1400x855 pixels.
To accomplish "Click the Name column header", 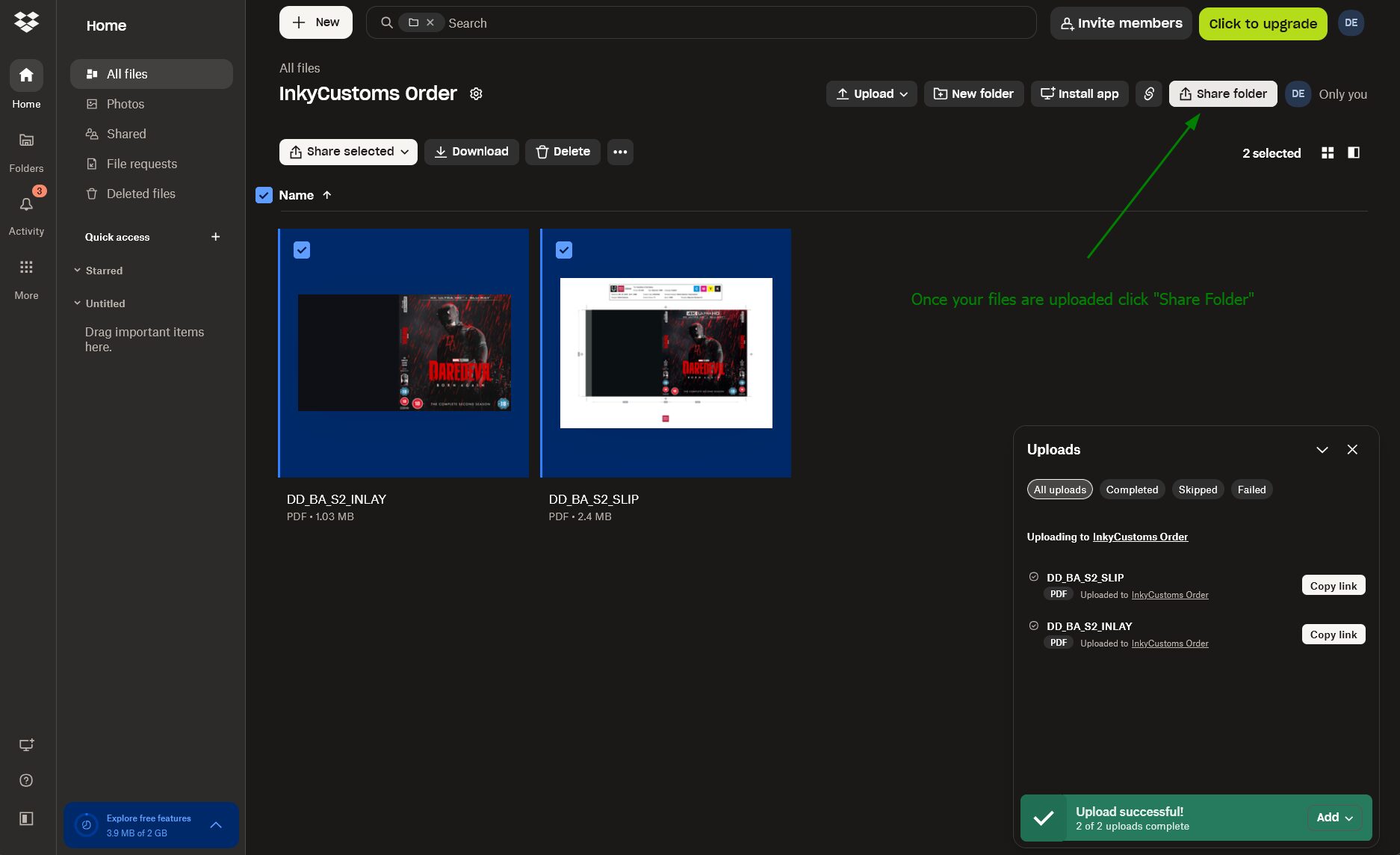I will 296,195.
